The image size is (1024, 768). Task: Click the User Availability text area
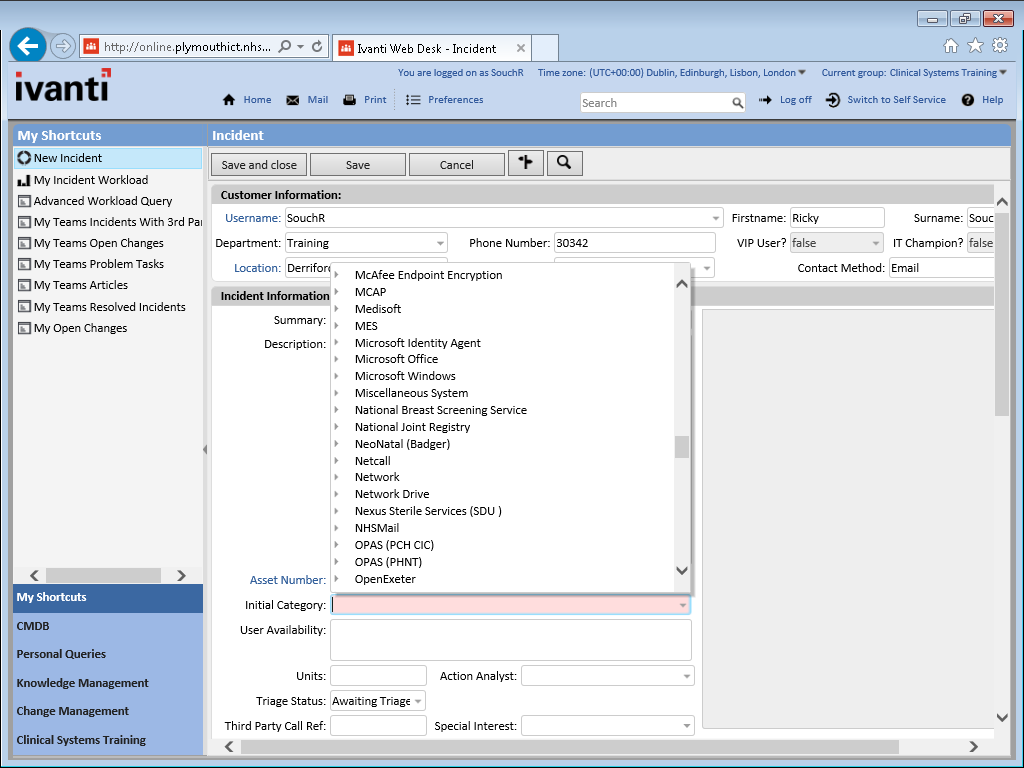[x=511, y=640]
